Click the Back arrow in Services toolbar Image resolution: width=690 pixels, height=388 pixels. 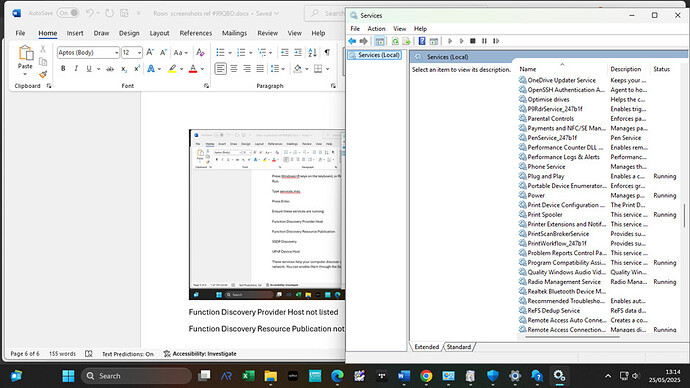coord(352,41)
